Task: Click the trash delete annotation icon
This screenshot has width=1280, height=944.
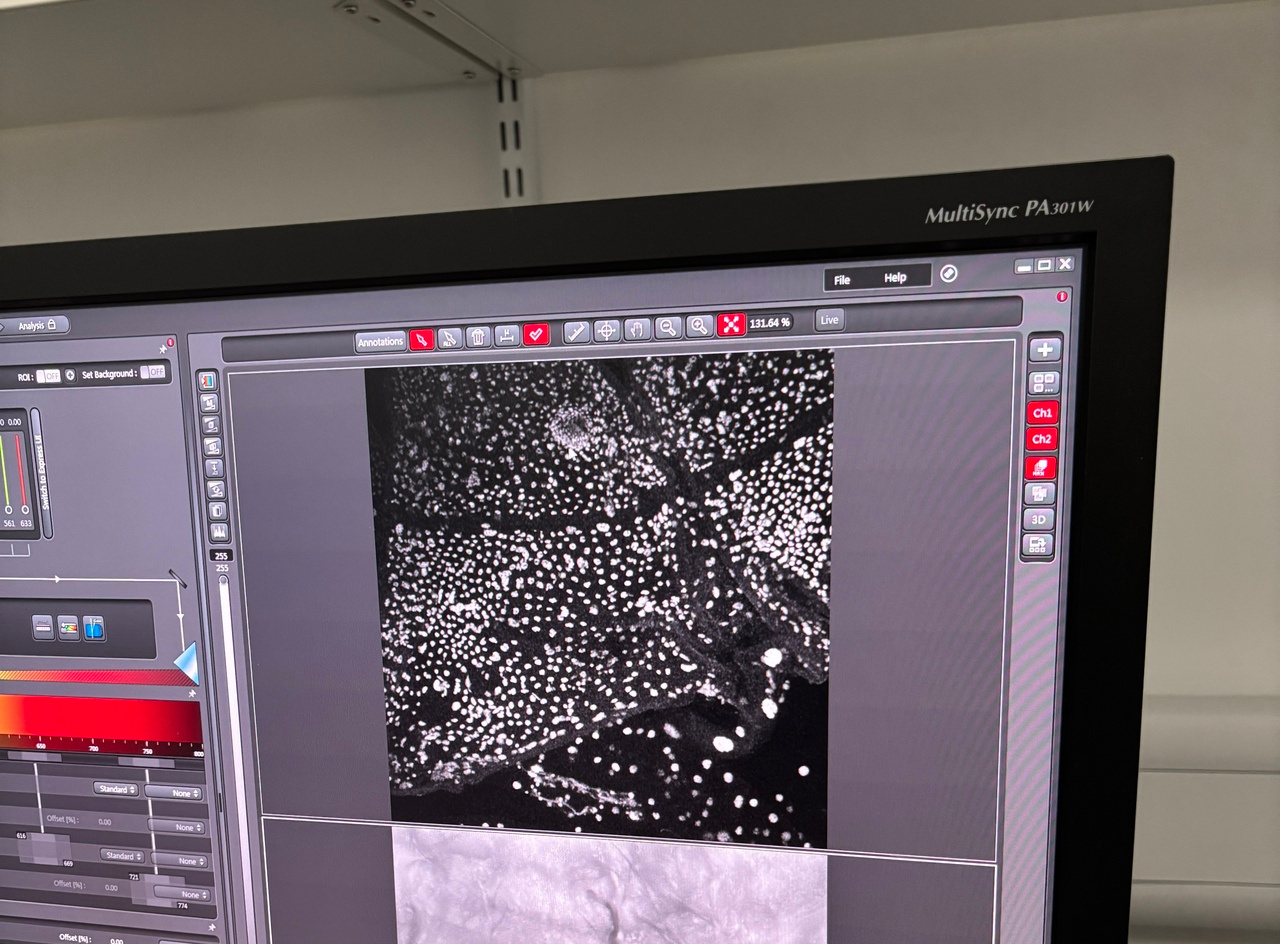Action: click(x=478, y=337)
